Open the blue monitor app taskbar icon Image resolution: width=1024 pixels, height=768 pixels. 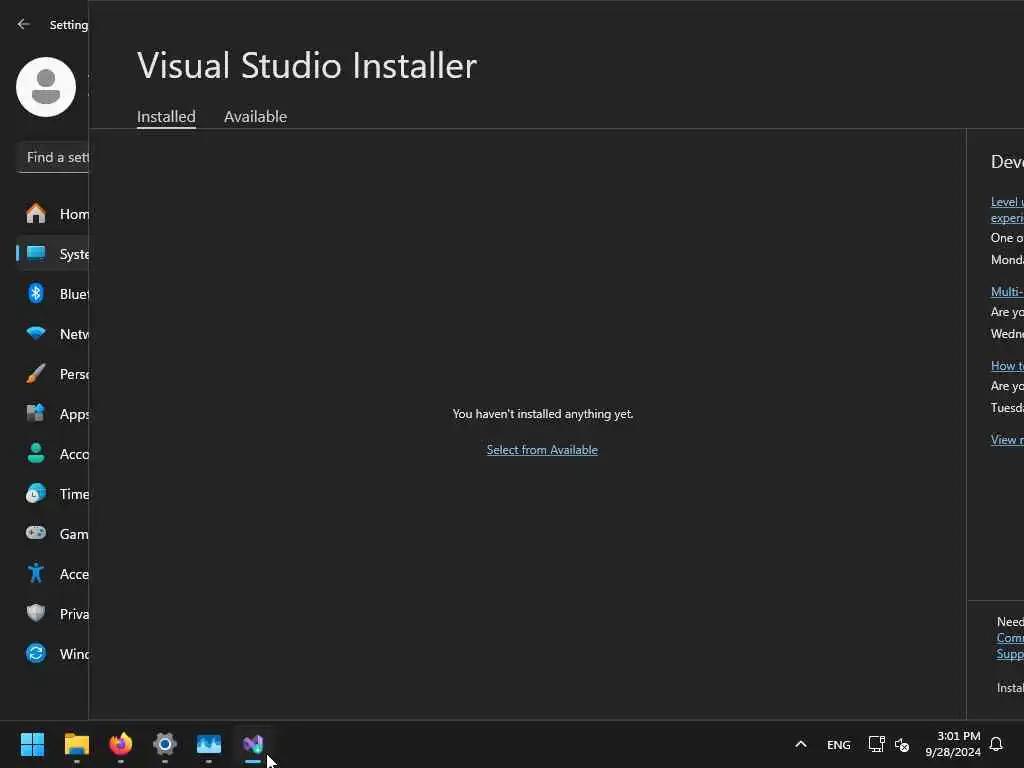coord(209,744)
